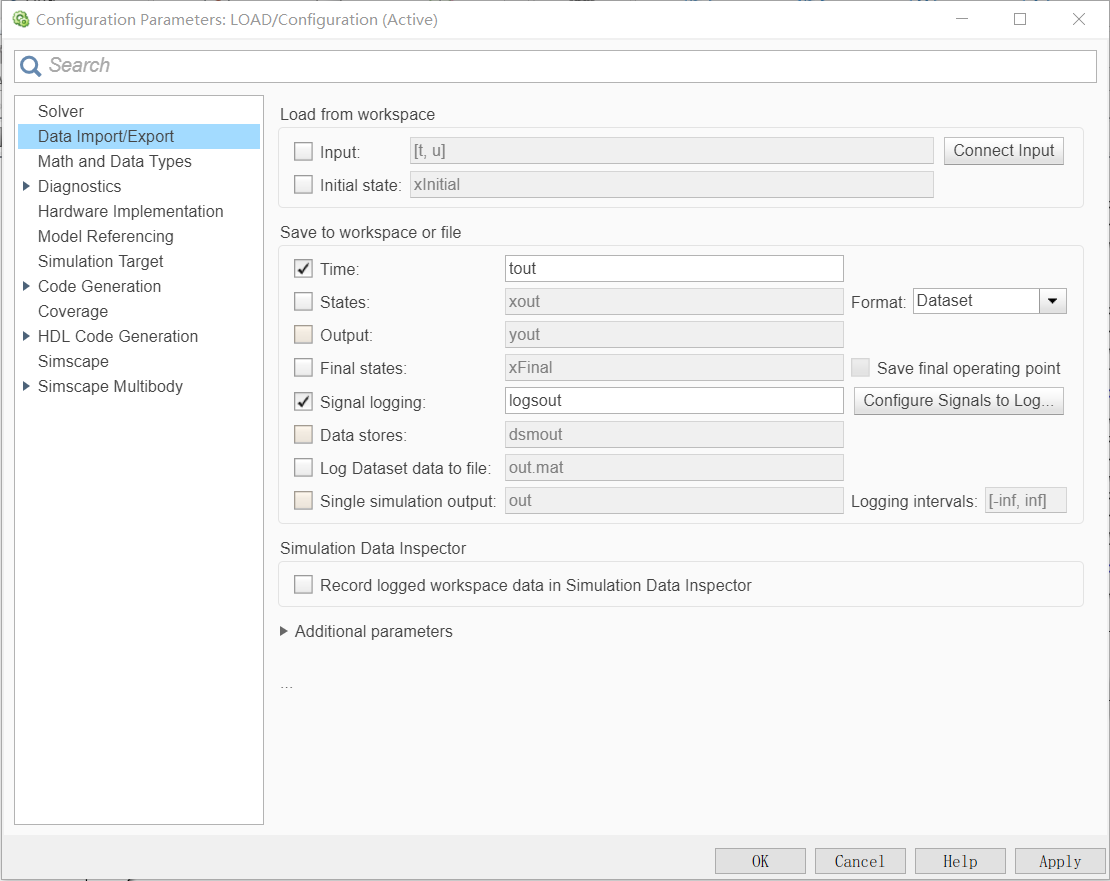Image resolution: width=1110 pixels, height=881 pixels.
Task: Click the Connect Input button
Action: 1003,151
